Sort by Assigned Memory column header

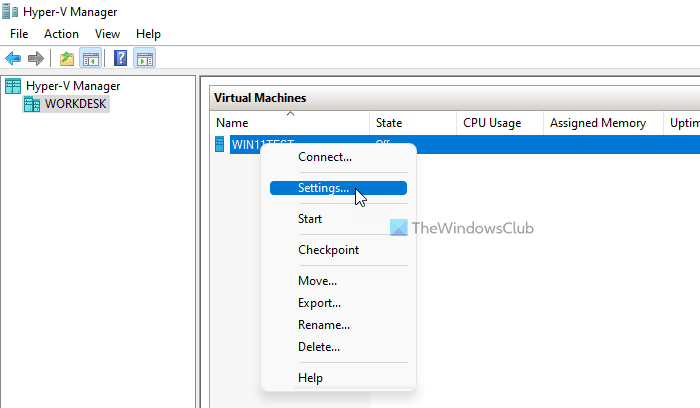pyautogui.click(x=603, y=123)
